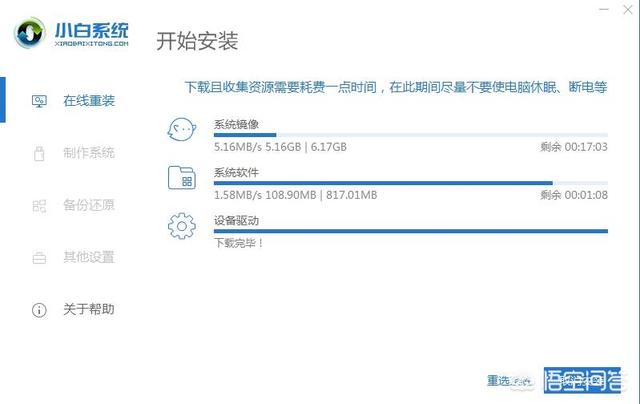Click the 重选 button at the bottom
This screenshot has width=640, height=404.
point(509,381)
